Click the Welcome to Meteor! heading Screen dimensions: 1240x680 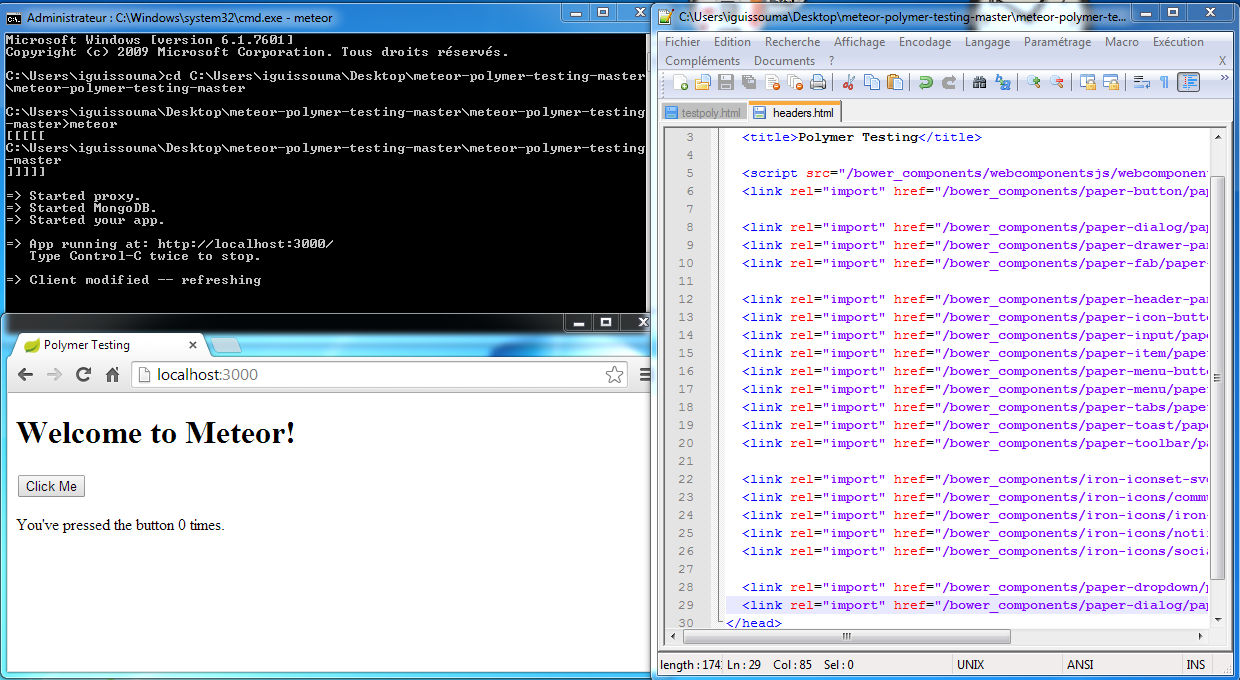click(x=156, y=433)
